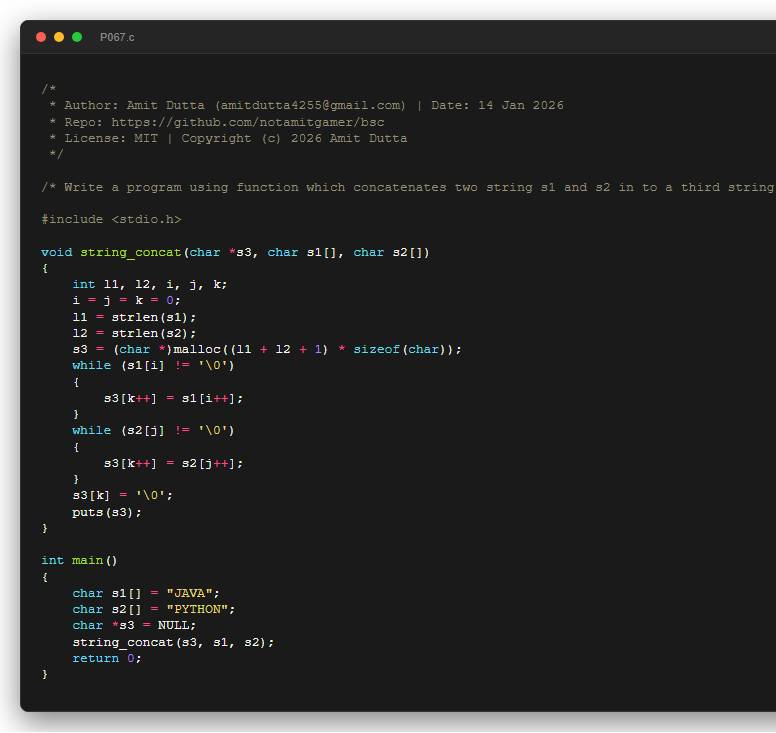Click the amitdutta4255@gmail.com email address
The width and height of the screenshot is (776, 733).
pyautogui.click(x=310, y=105)
